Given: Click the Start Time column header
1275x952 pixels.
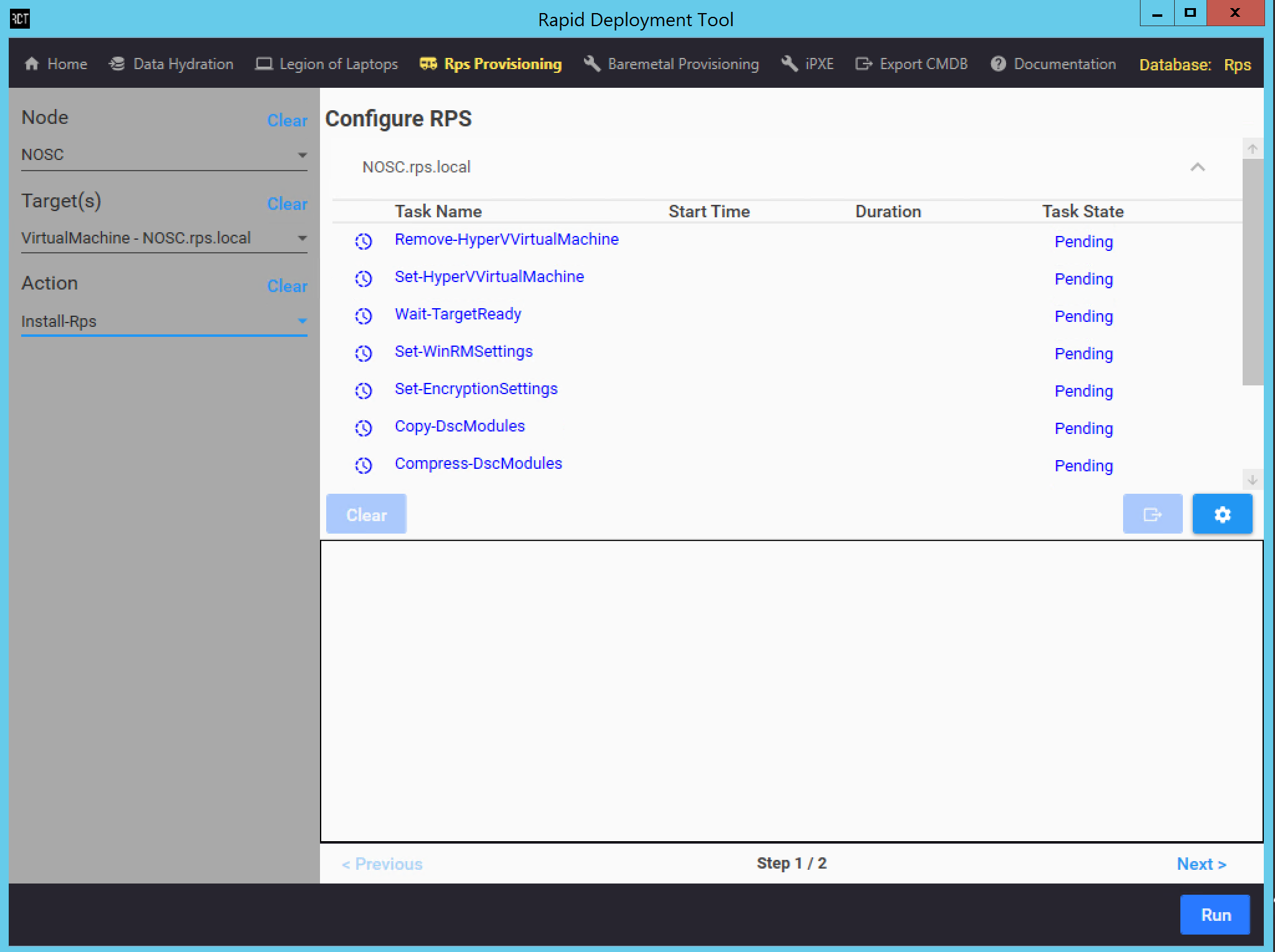Looking at the screenshot, I should pos(708,212).
